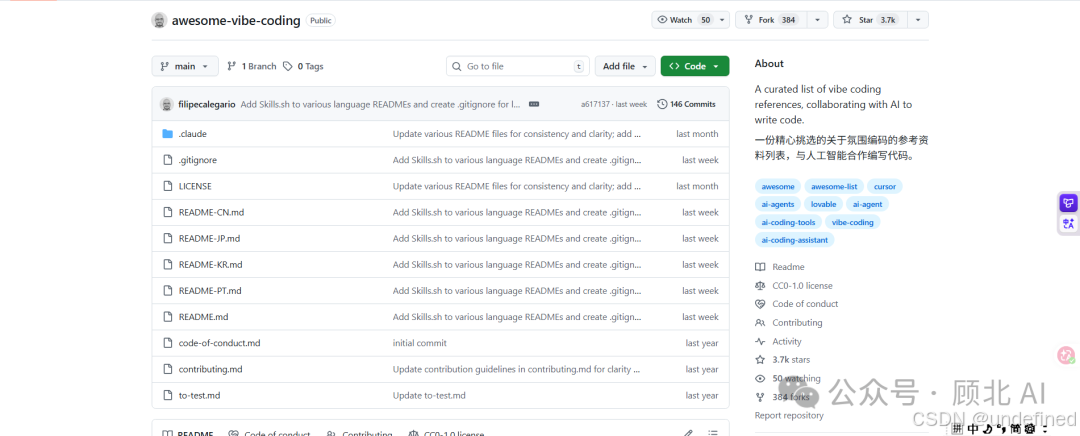Click the people icon beside Contributing
This screenshot has height=436, width=1080.
point(760,322)
